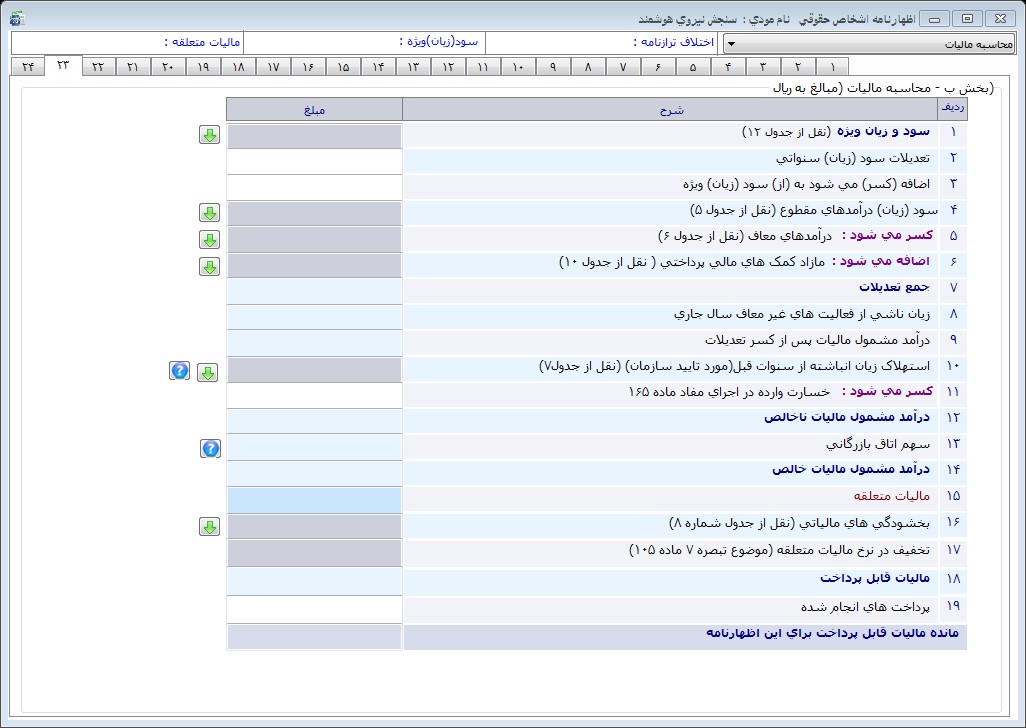
Task: Switch to tab ۱۰
Action: pyautogui.click(x=518, y=67)
